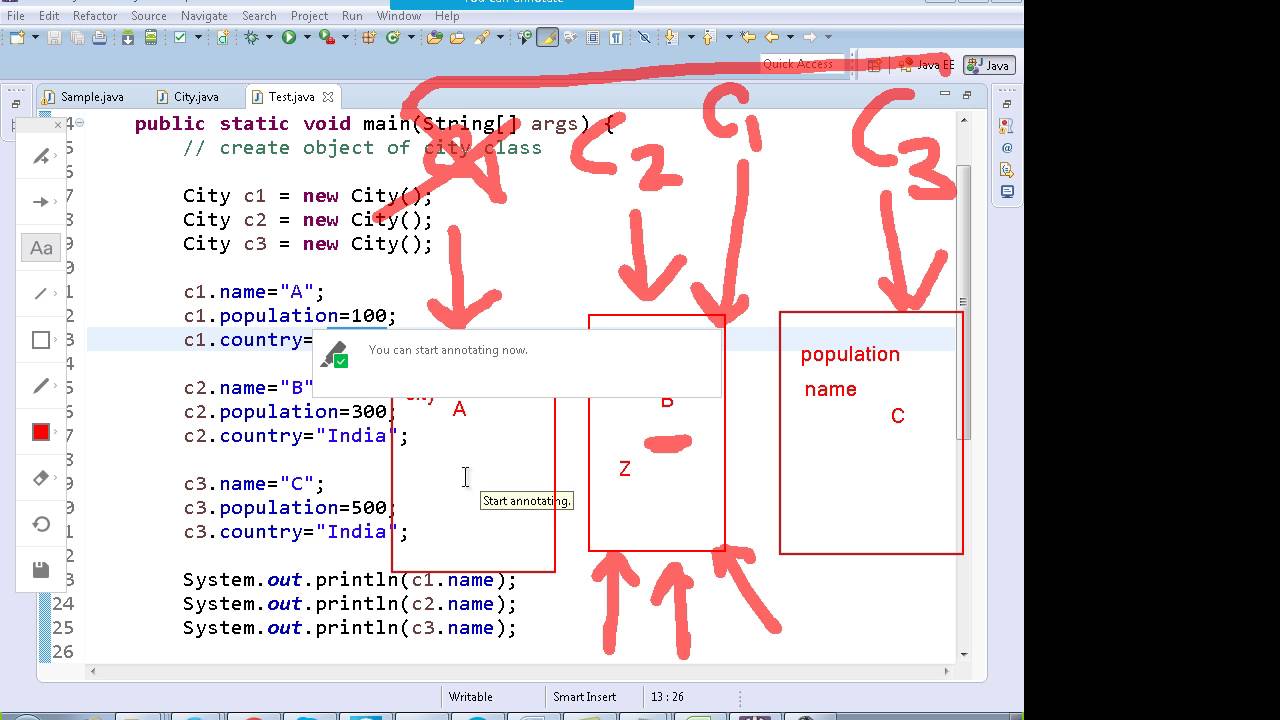Pick the straight line annotation tool
The image size is (1280, 720).
point(41,293)
